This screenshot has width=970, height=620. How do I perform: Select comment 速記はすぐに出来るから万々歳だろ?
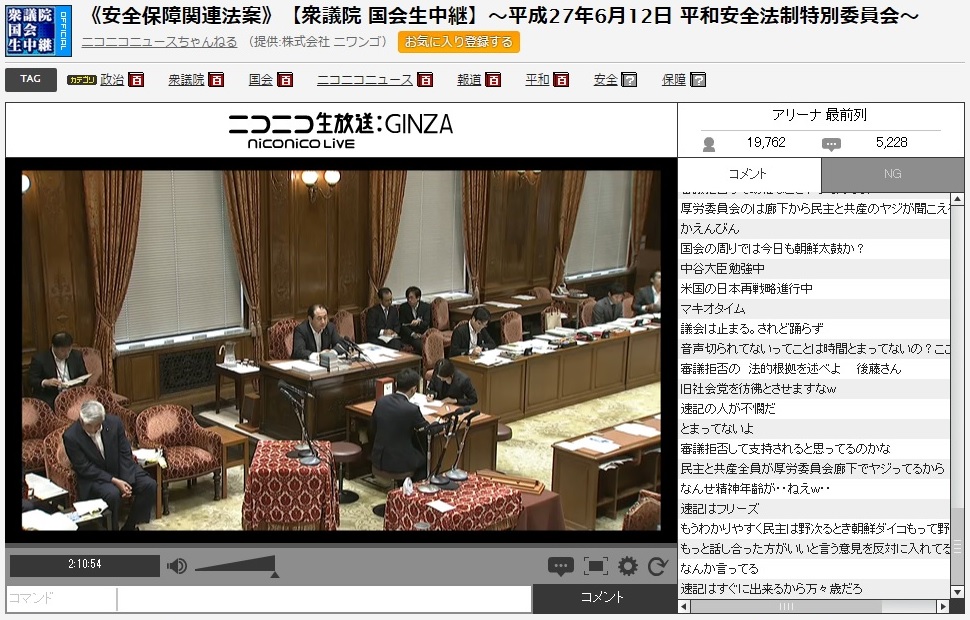coord(814,588)
